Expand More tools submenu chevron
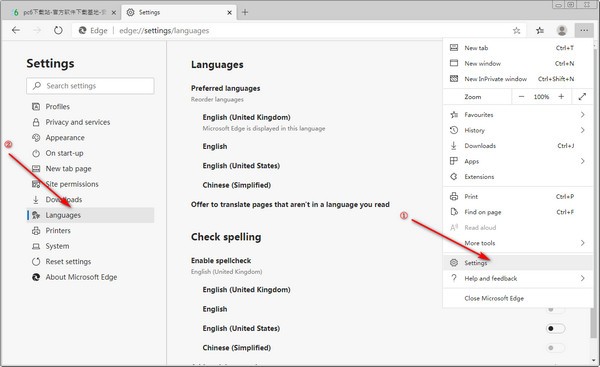This screenshot has width=600, height=367. pos(582,243)
